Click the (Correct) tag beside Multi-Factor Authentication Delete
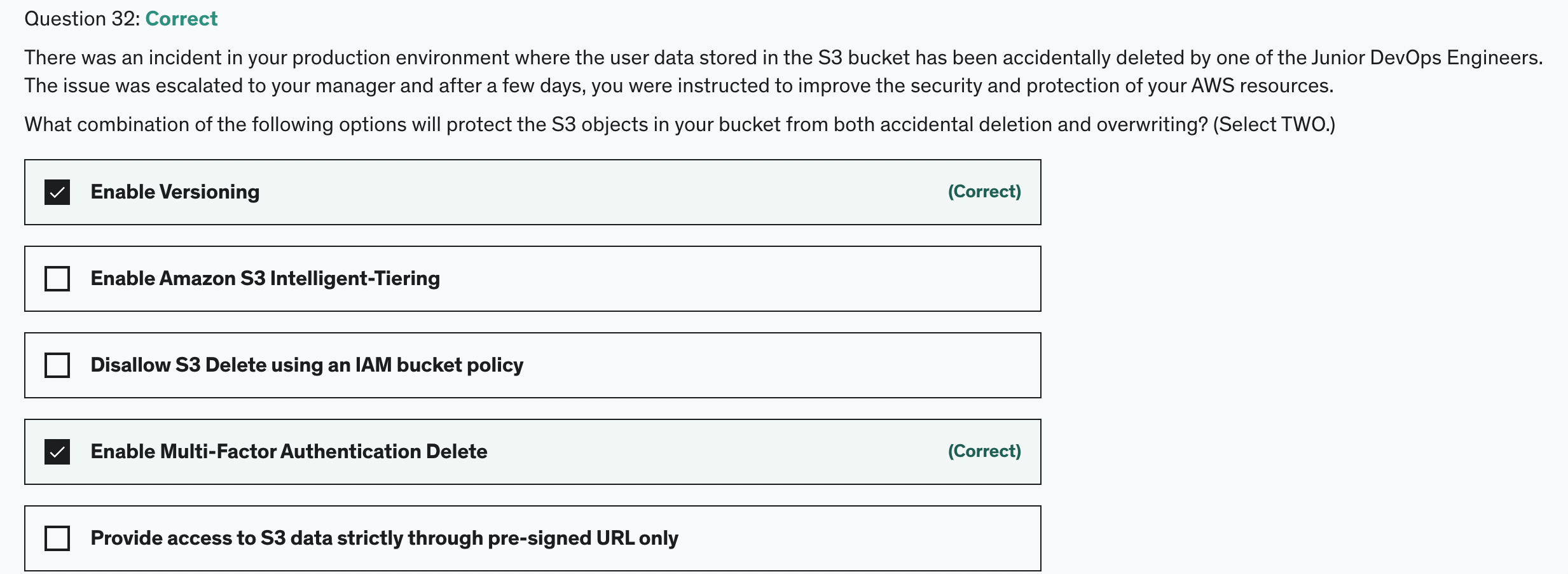The image size is (1568, 574). (984, 451)
